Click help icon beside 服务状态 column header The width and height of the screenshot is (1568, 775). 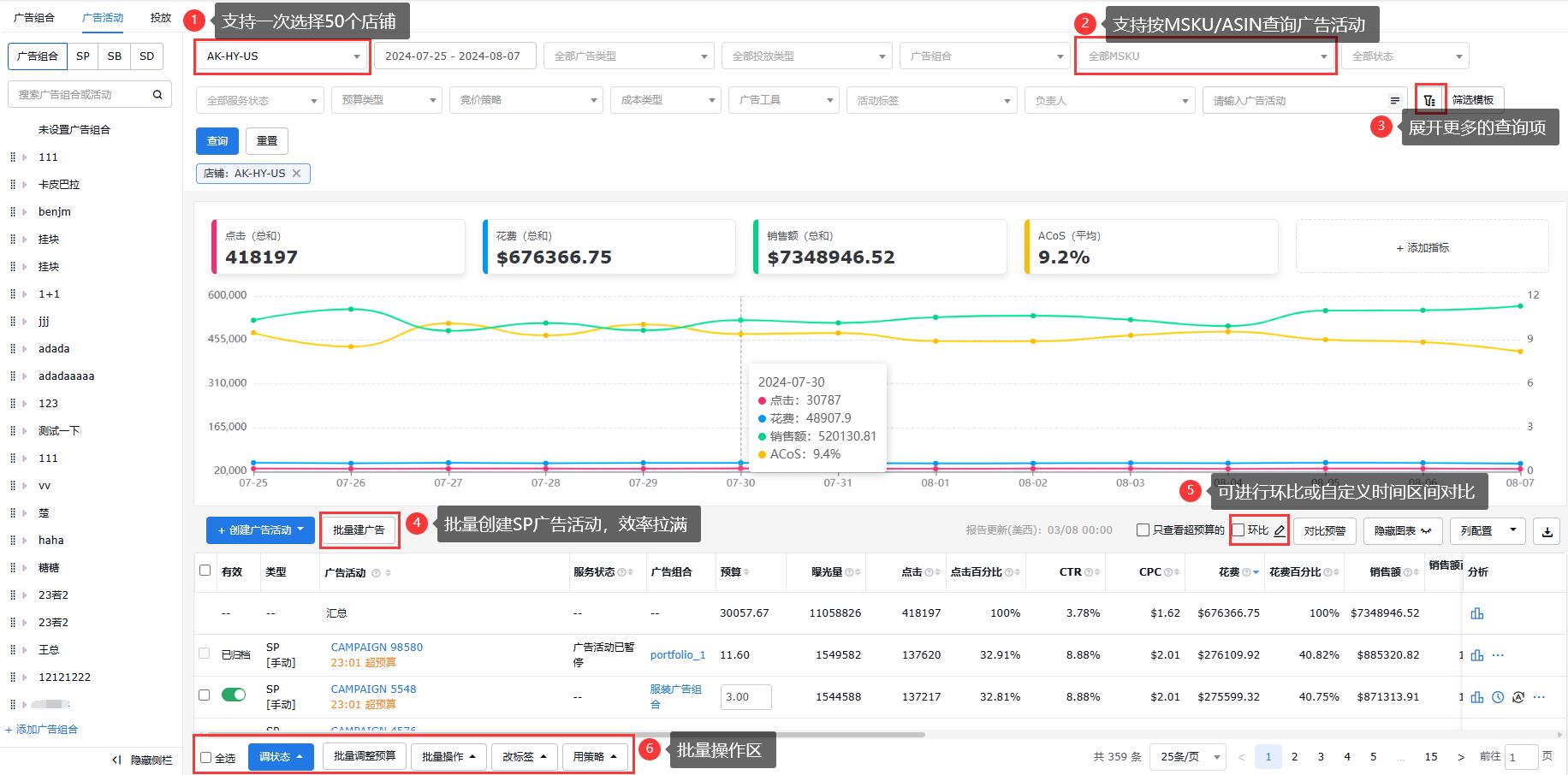[621, 572]
